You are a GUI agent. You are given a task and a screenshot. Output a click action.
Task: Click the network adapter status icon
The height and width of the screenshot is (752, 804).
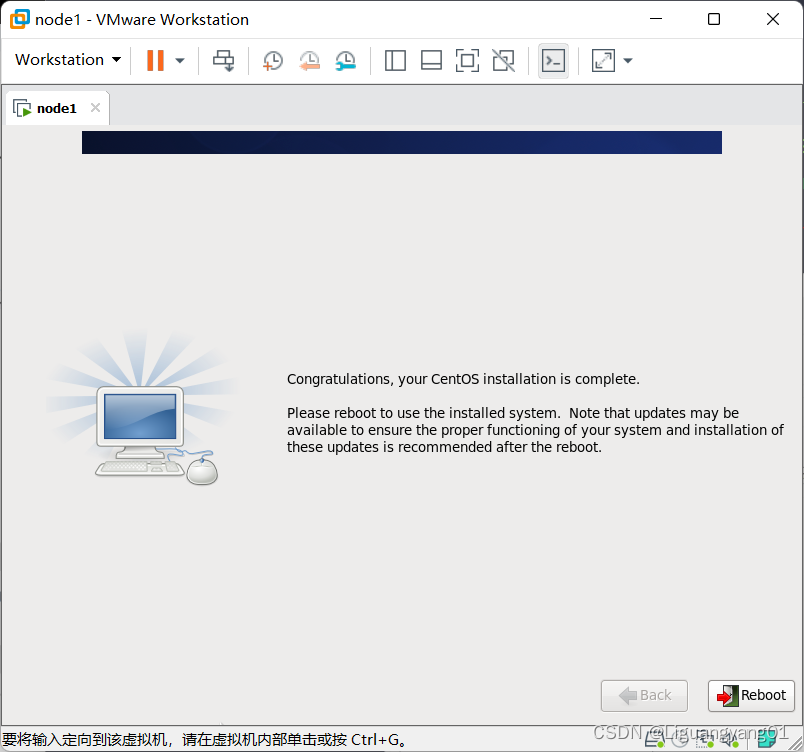coord(705,739)
